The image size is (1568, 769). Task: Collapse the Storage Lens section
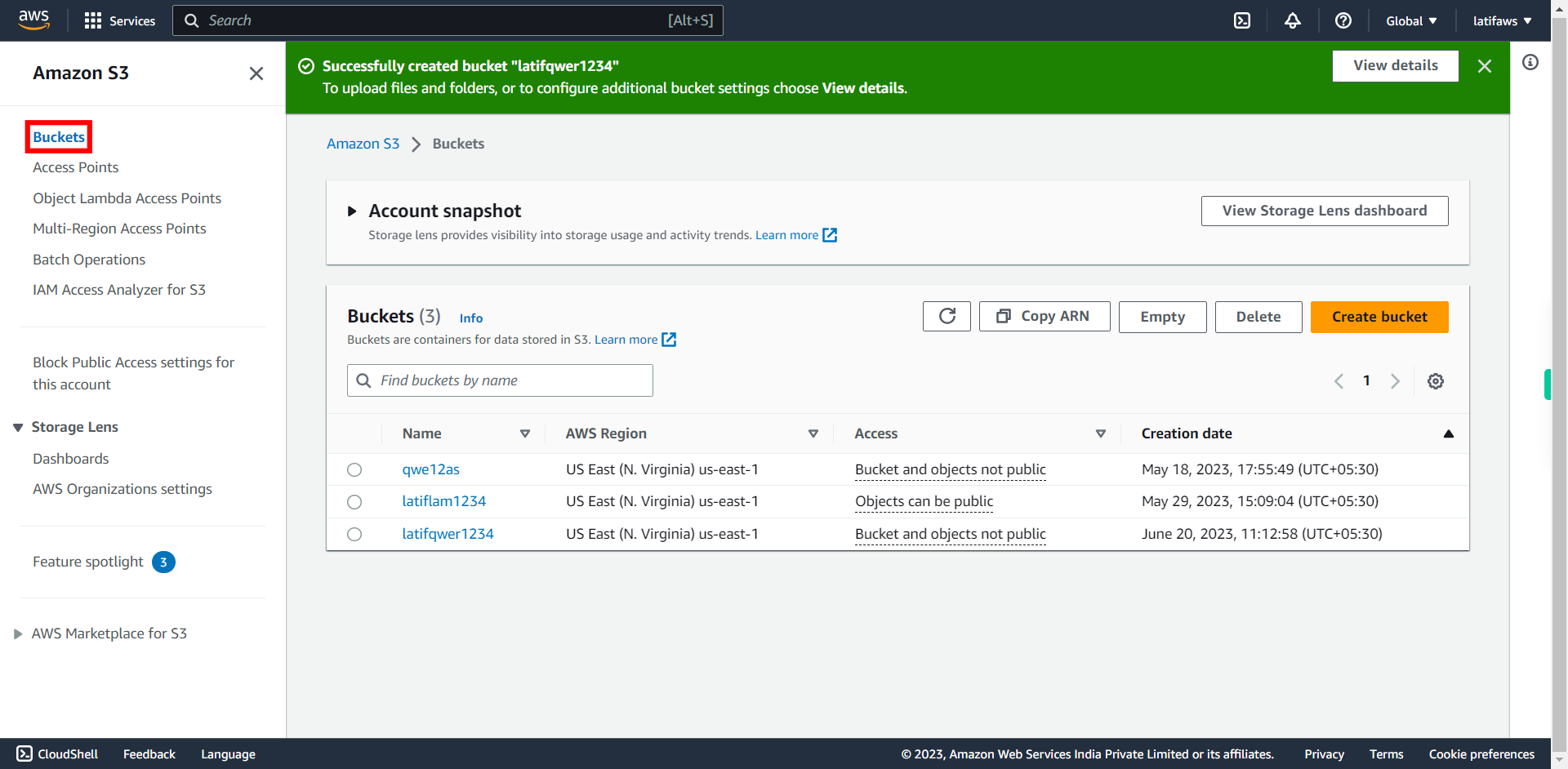(x=18, y=428)
